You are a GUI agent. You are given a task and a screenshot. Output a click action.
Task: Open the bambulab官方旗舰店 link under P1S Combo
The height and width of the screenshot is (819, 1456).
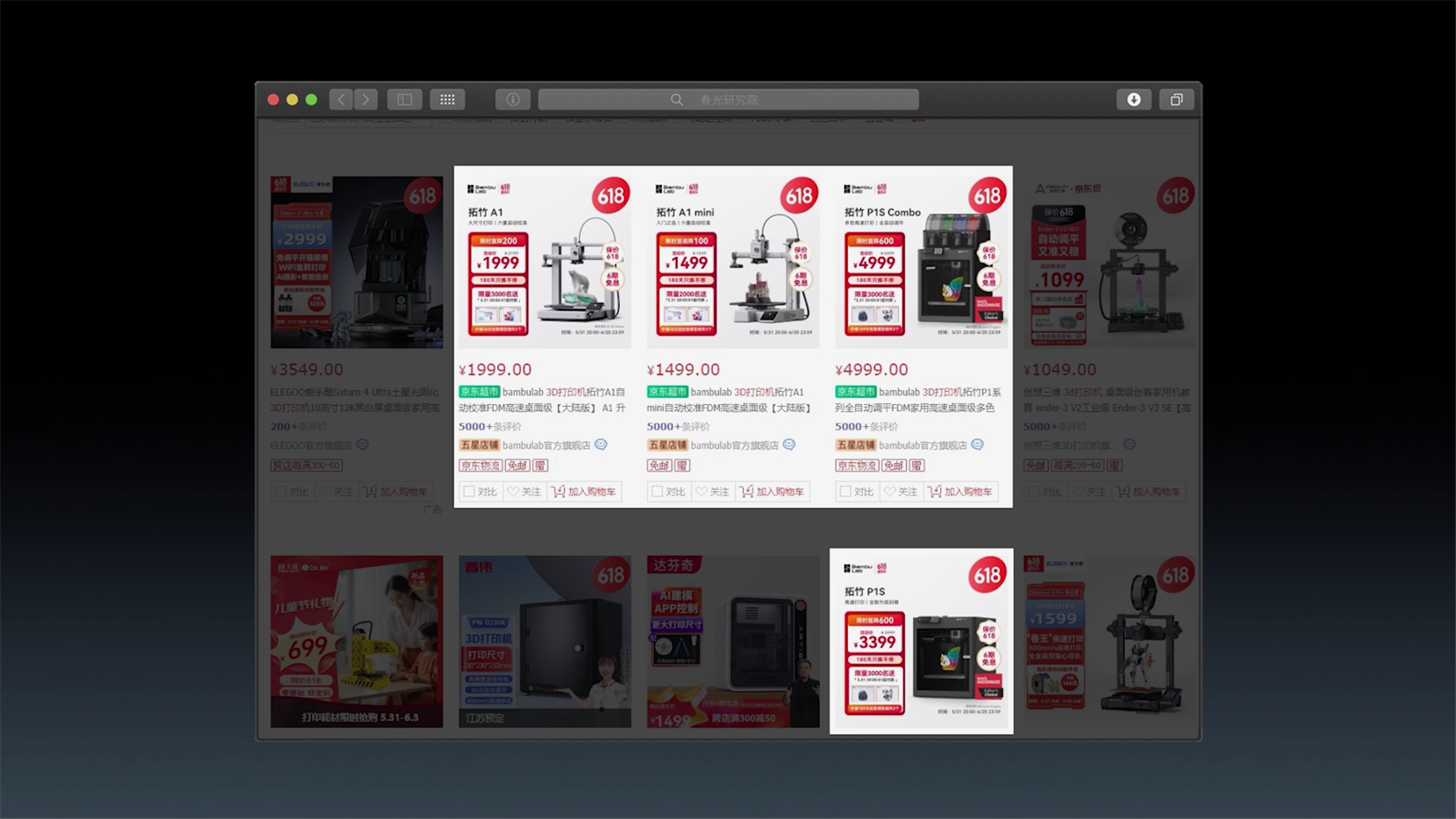click(922, 445)
